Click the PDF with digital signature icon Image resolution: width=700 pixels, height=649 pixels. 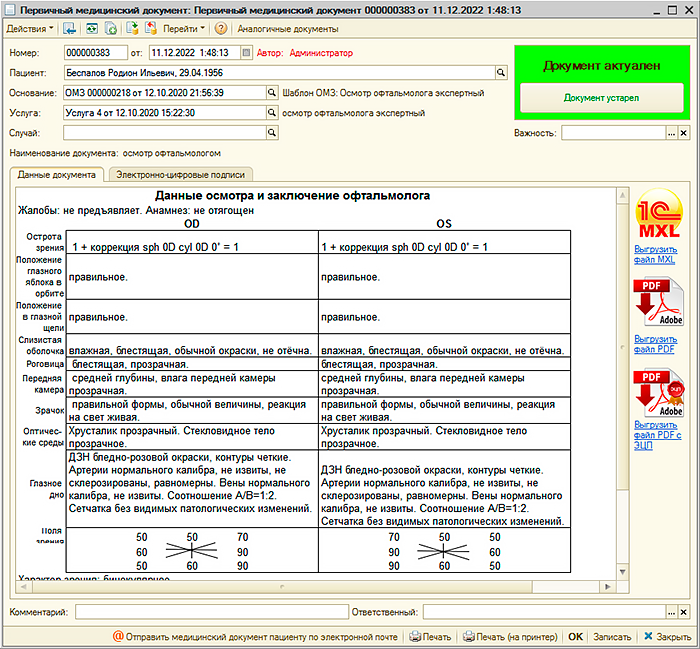click(x=656, y=394)
